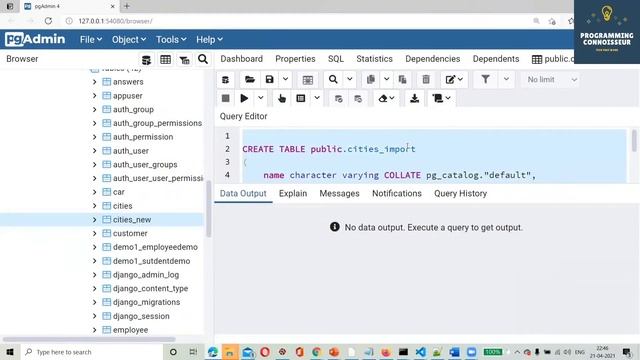The width and height of the screenshot is (640, 360).
Task: Select the Explain results tab
Action: pyautogui.click(x=293, y=193)
